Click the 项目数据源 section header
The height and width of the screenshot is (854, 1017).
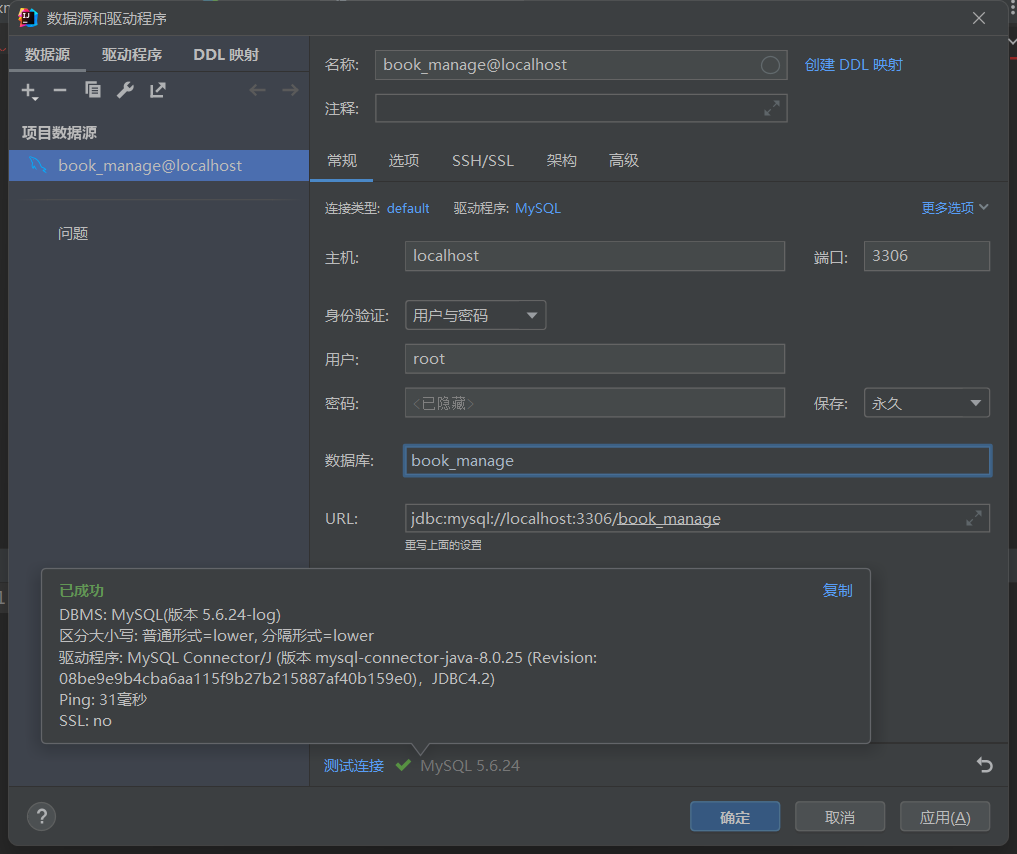[59, 133]
